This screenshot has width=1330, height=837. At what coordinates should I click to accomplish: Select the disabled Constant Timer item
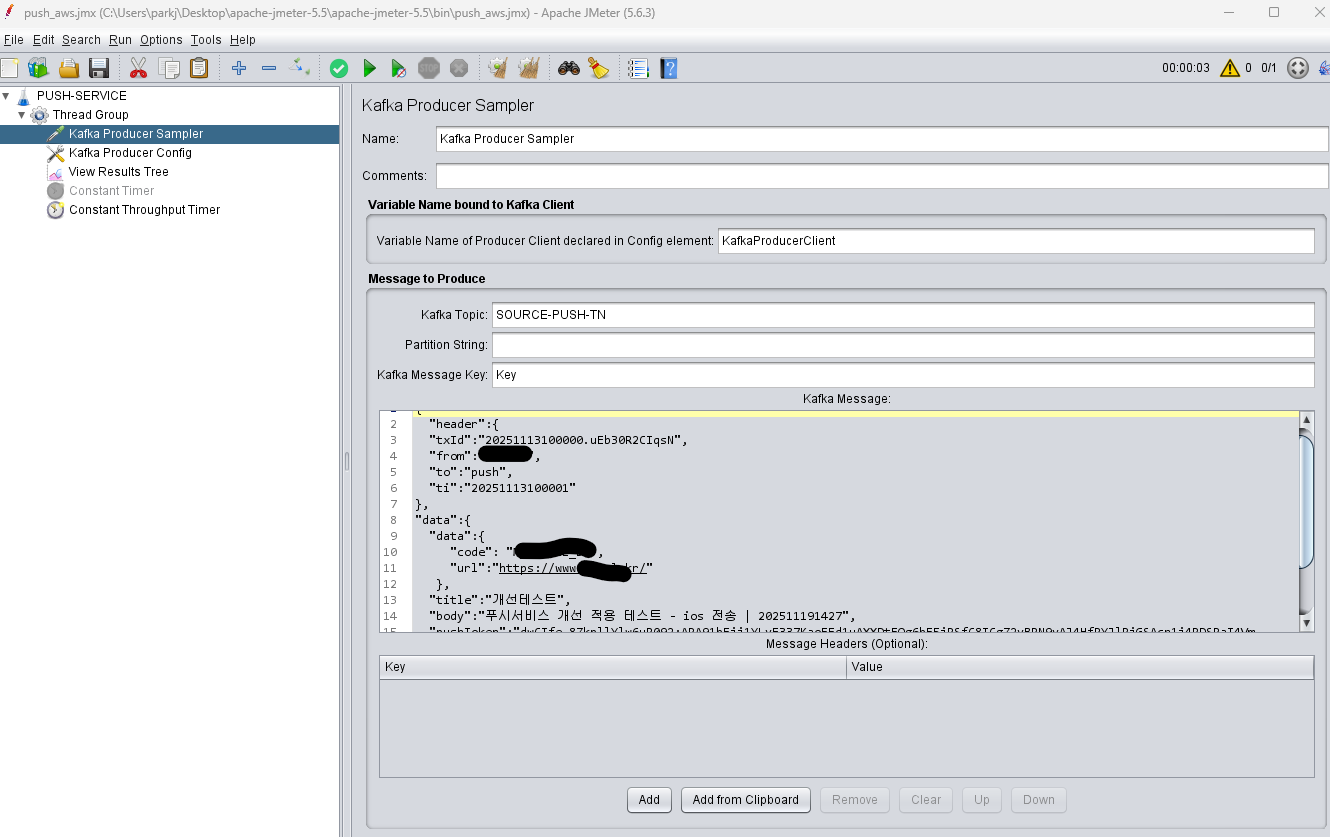(111, 191)
